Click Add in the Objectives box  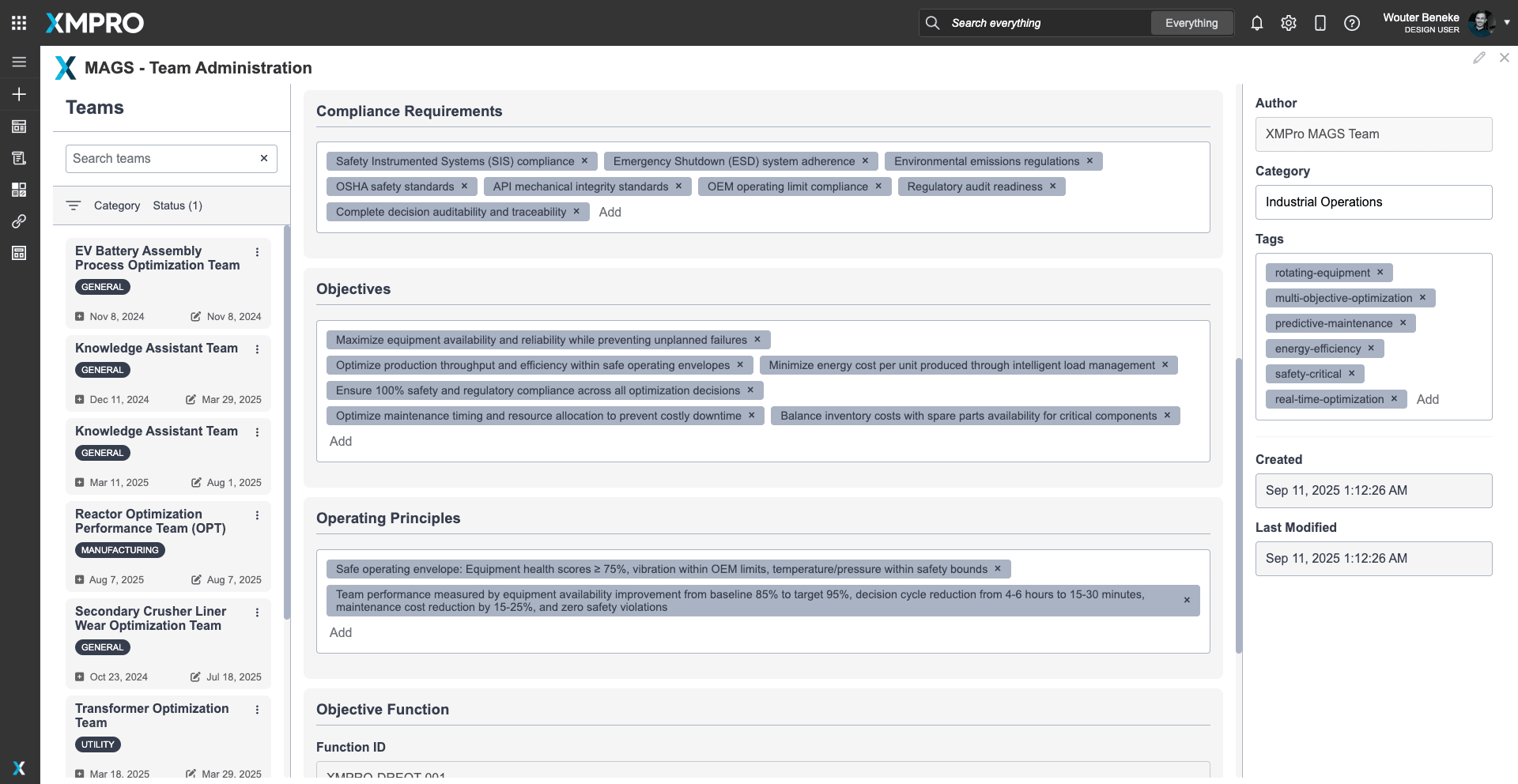coord(341,441)
